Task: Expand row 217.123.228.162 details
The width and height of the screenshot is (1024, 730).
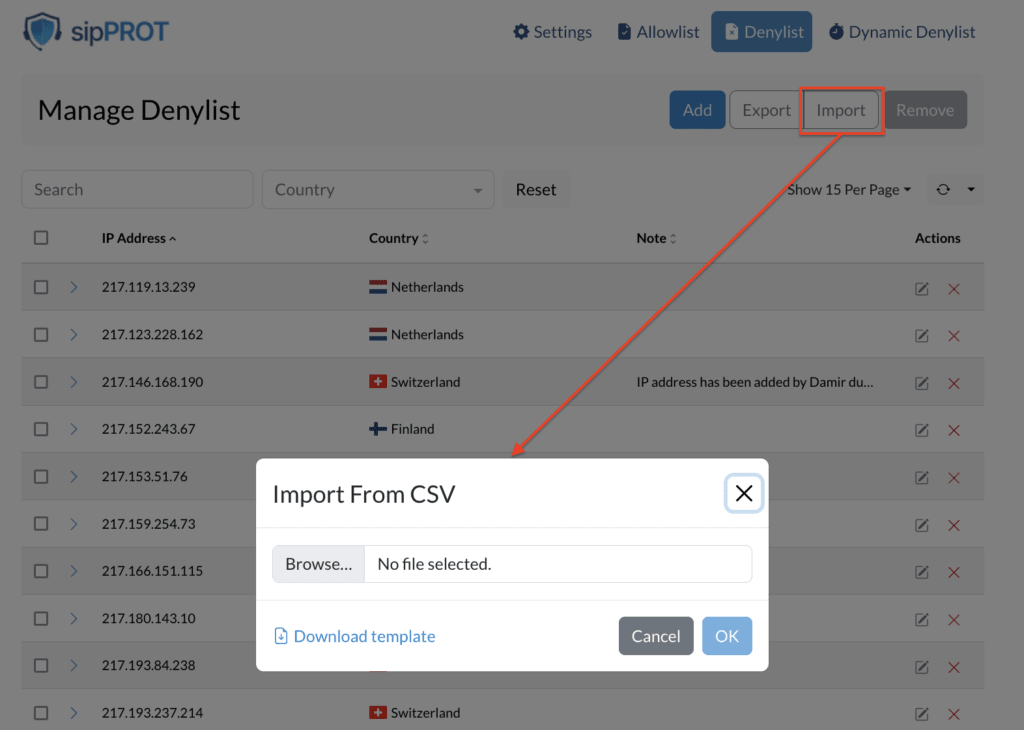Action: point(74,334)
